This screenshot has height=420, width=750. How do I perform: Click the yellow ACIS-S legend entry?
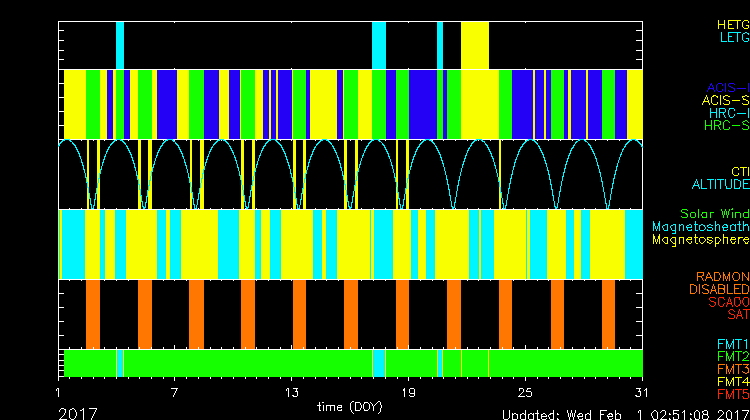coord(725,100)
